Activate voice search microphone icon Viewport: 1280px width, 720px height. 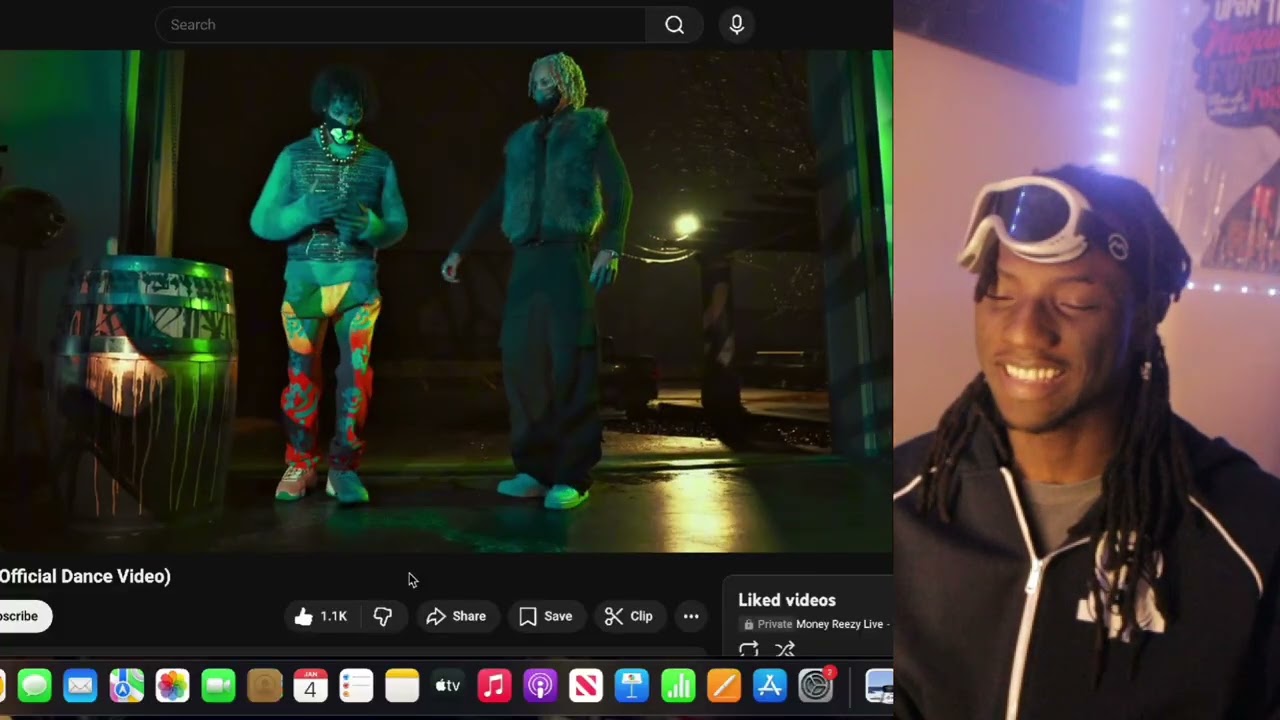[737, 25]
